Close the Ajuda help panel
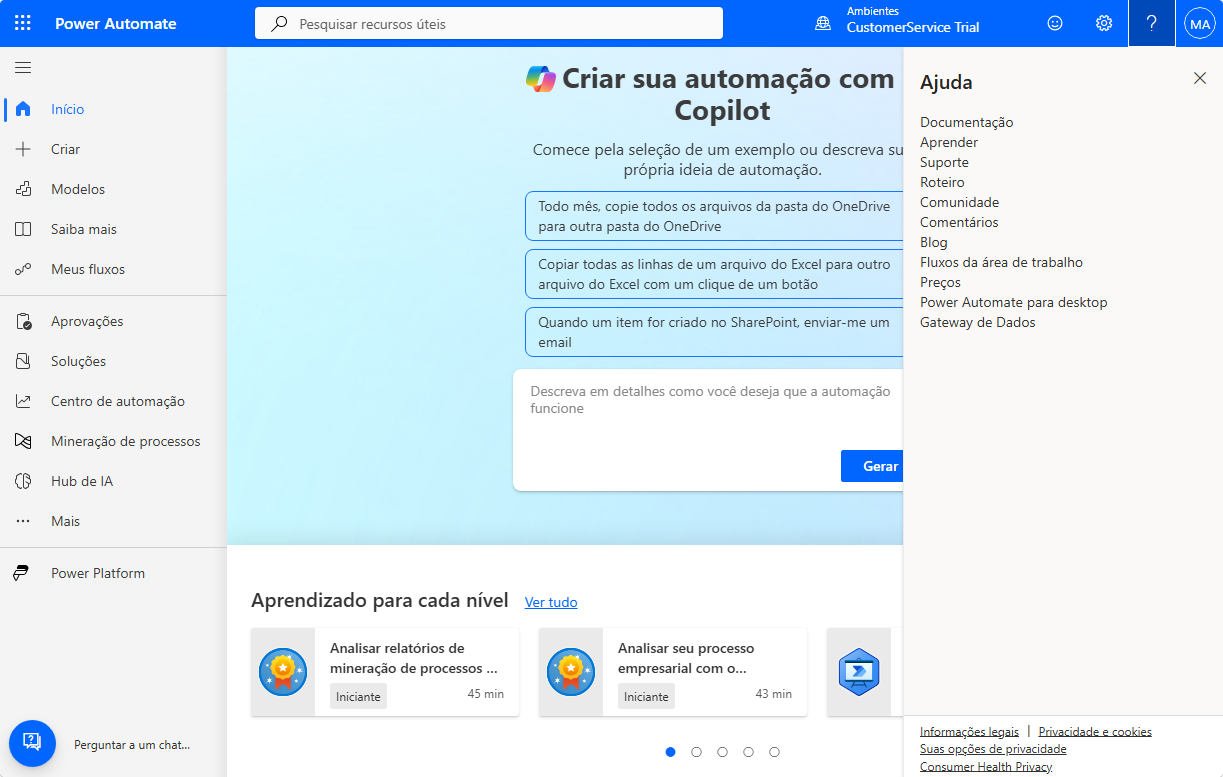Image resolution: width=1223 pixels, height=777 pixels. pos(1200,78)
